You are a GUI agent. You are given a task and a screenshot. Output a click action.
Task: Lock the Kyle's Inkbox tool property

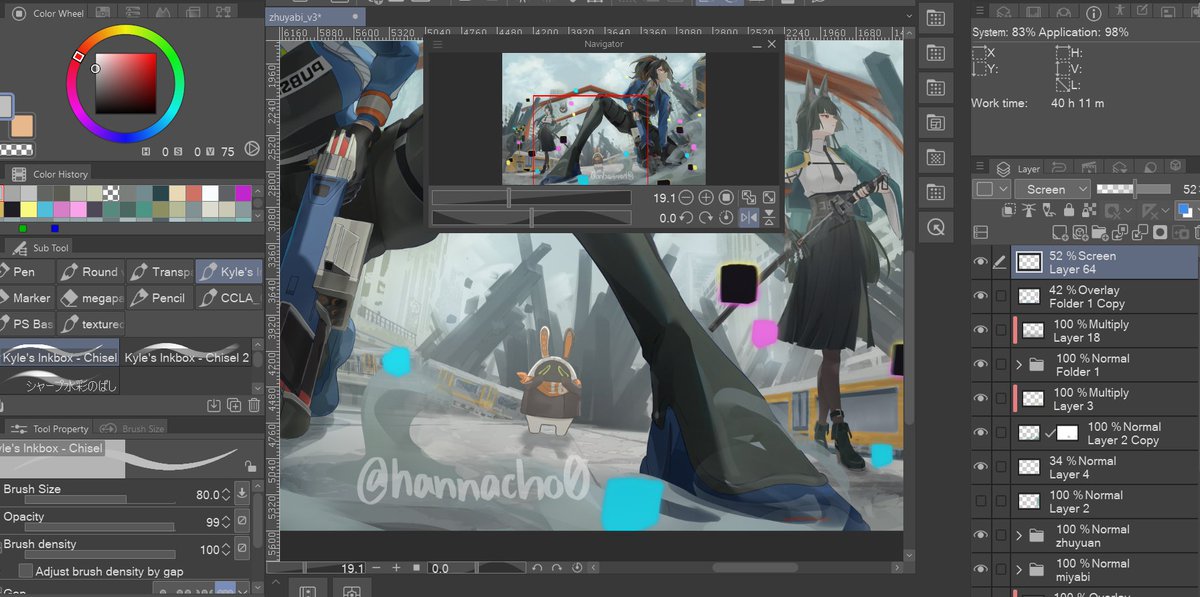pyautogui.click(x=249, y=466)
